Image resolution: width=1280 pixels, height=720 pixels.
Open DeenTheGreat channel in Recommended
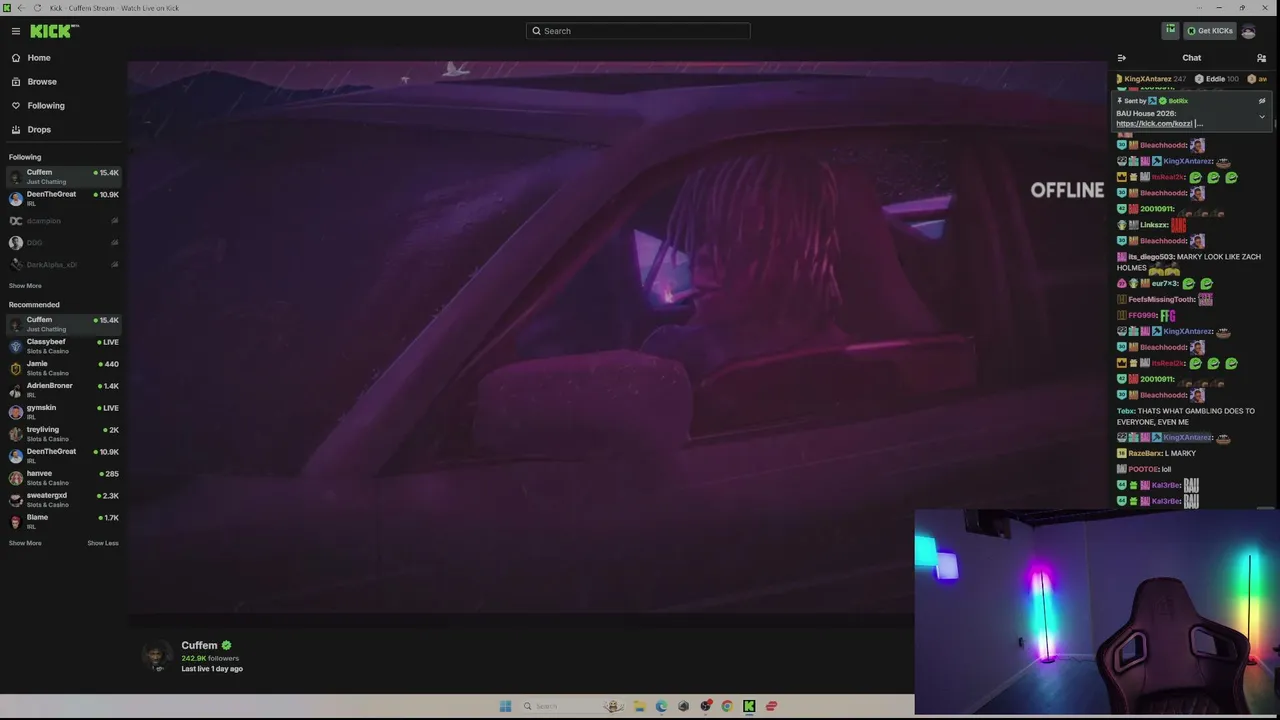(62, 456)
